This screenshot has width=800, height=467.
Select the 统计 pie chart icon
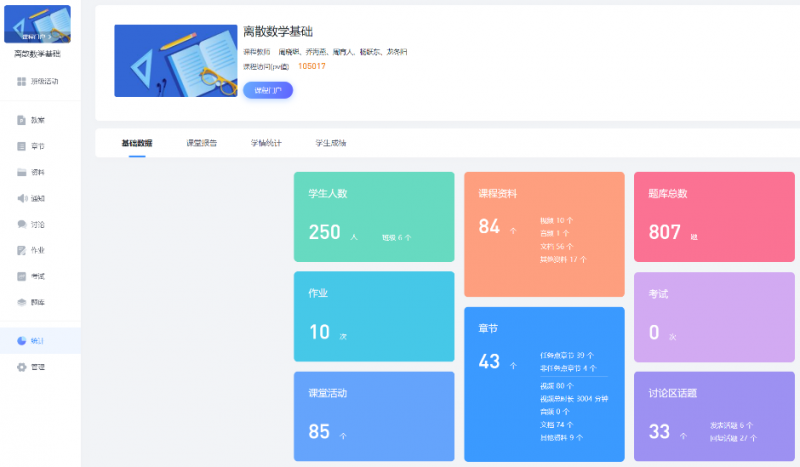tap(22, 341)
